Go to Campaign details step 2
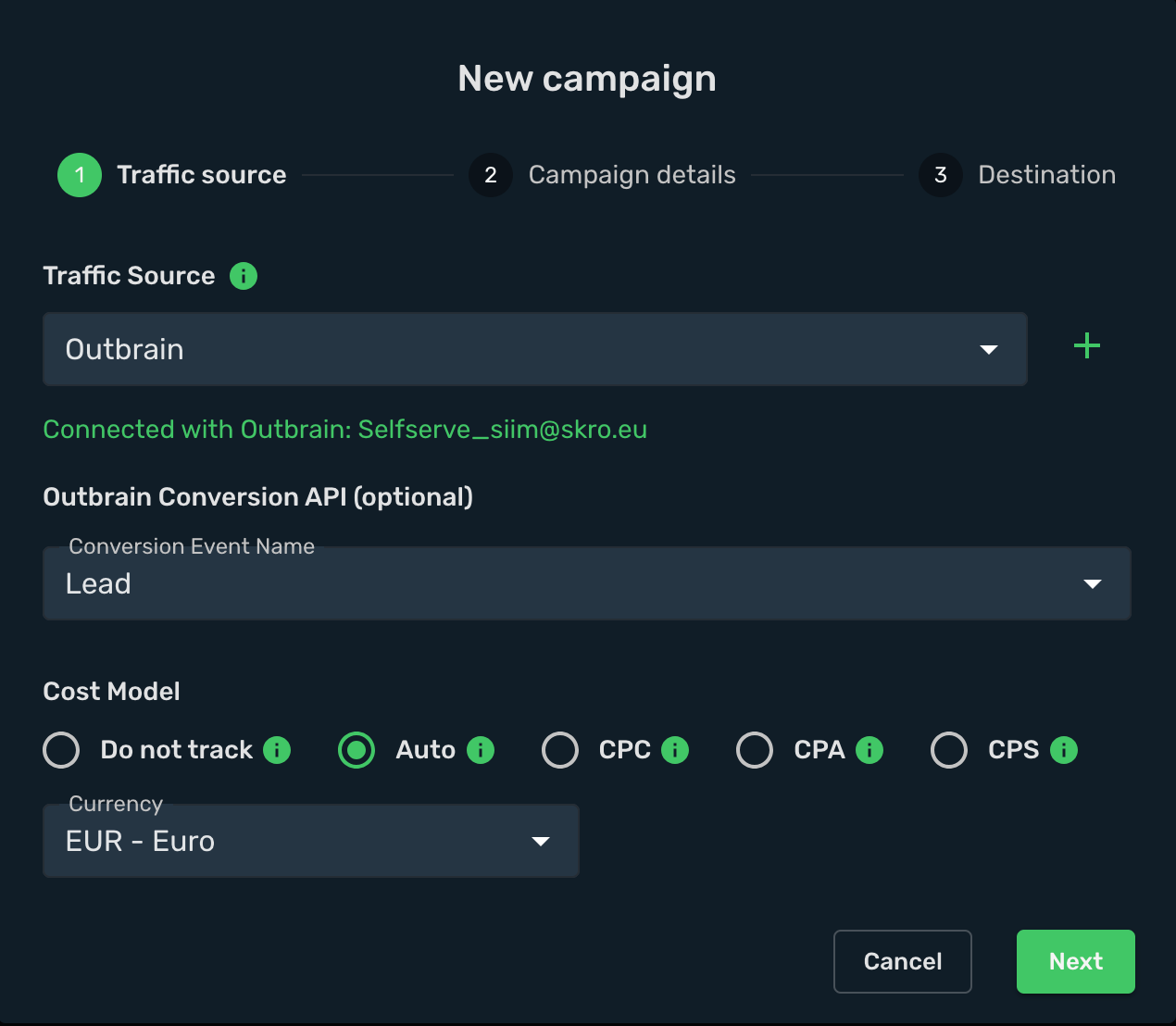Screen dimensions: 1176x1026 pyautogui.click(x=602, y=175)
